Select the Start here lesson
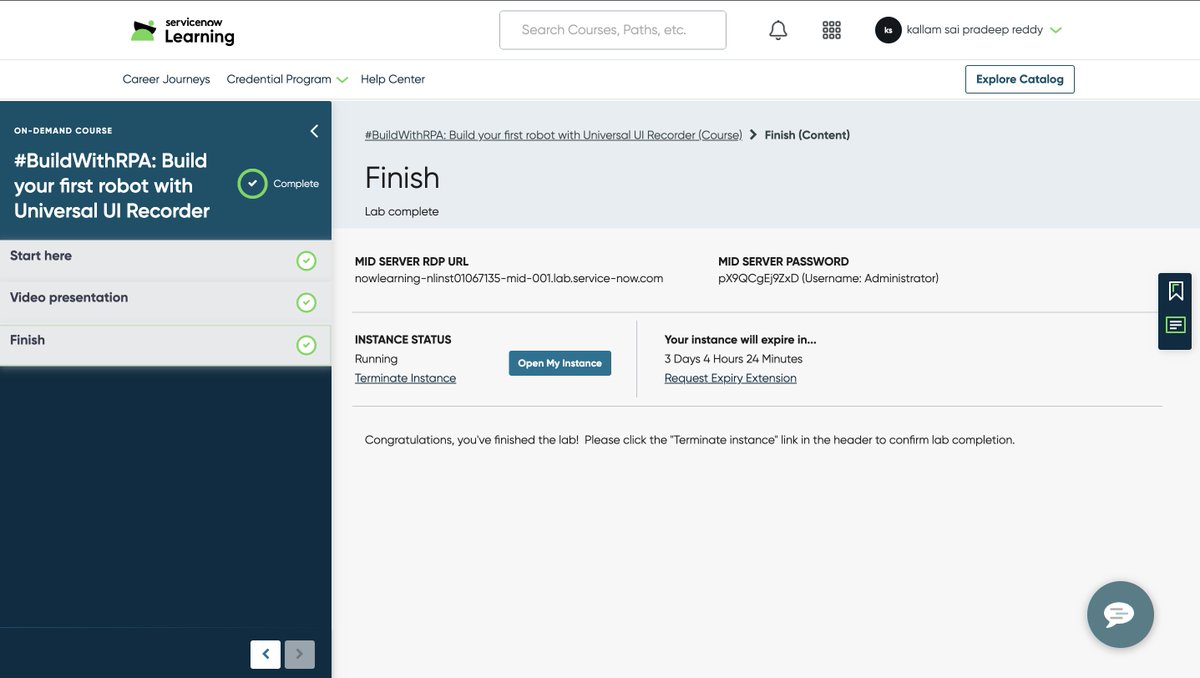The height and width of the screenshot is (678, 1200). point(165,260)
